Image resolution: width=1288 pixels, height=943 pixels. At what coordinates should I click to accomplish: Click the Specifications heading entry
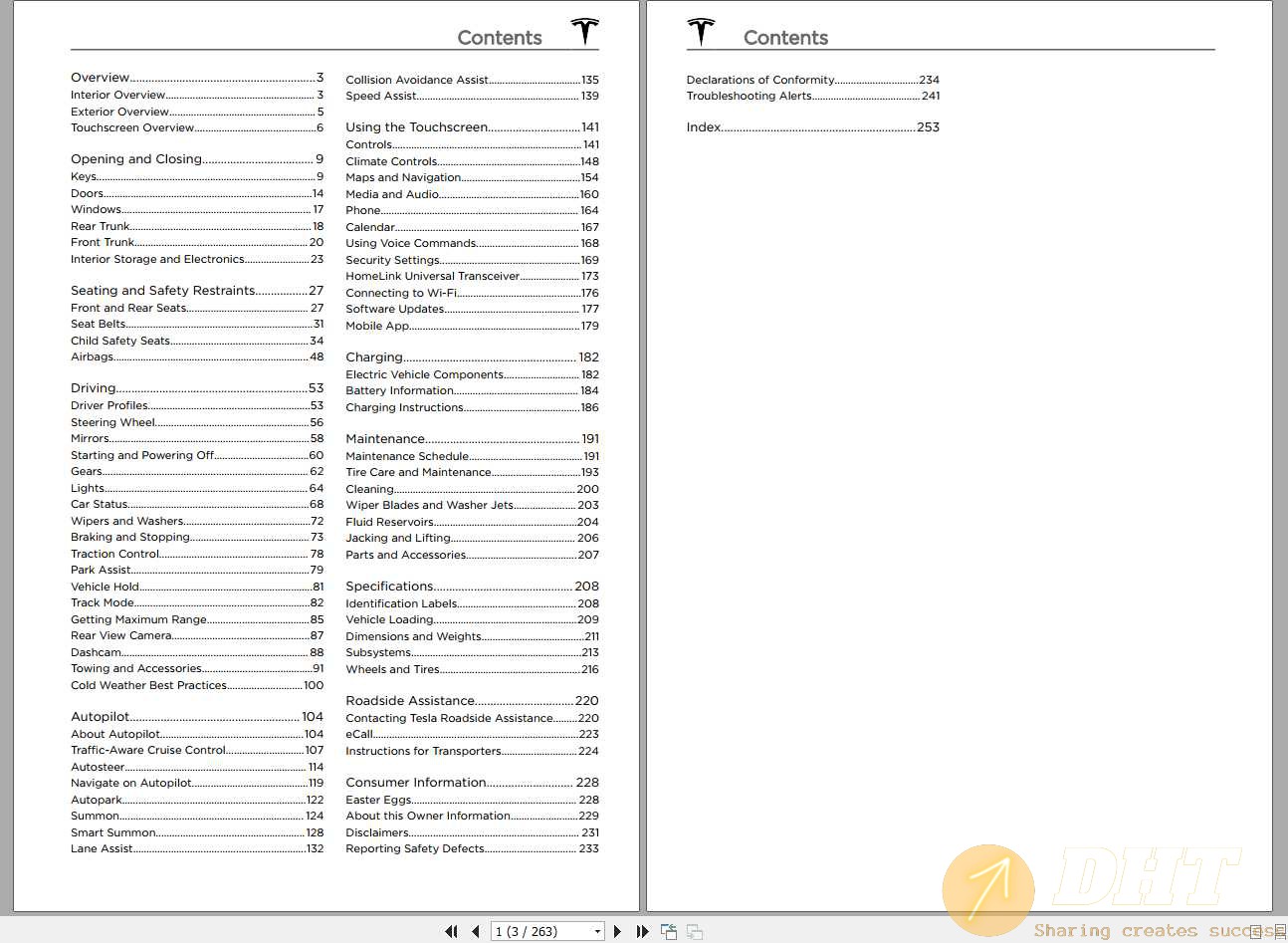(472, 587)
